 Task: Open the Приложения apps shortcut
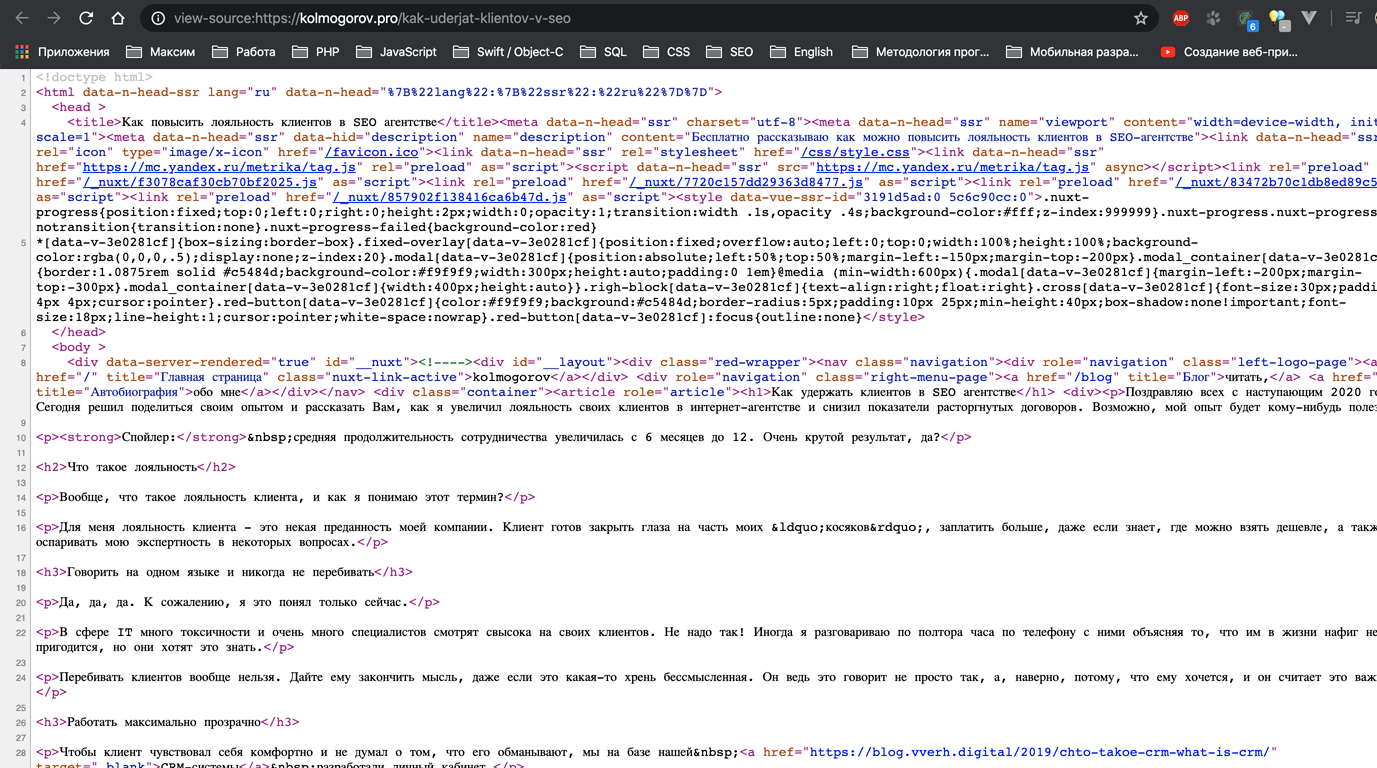click(x=62, y=52)
